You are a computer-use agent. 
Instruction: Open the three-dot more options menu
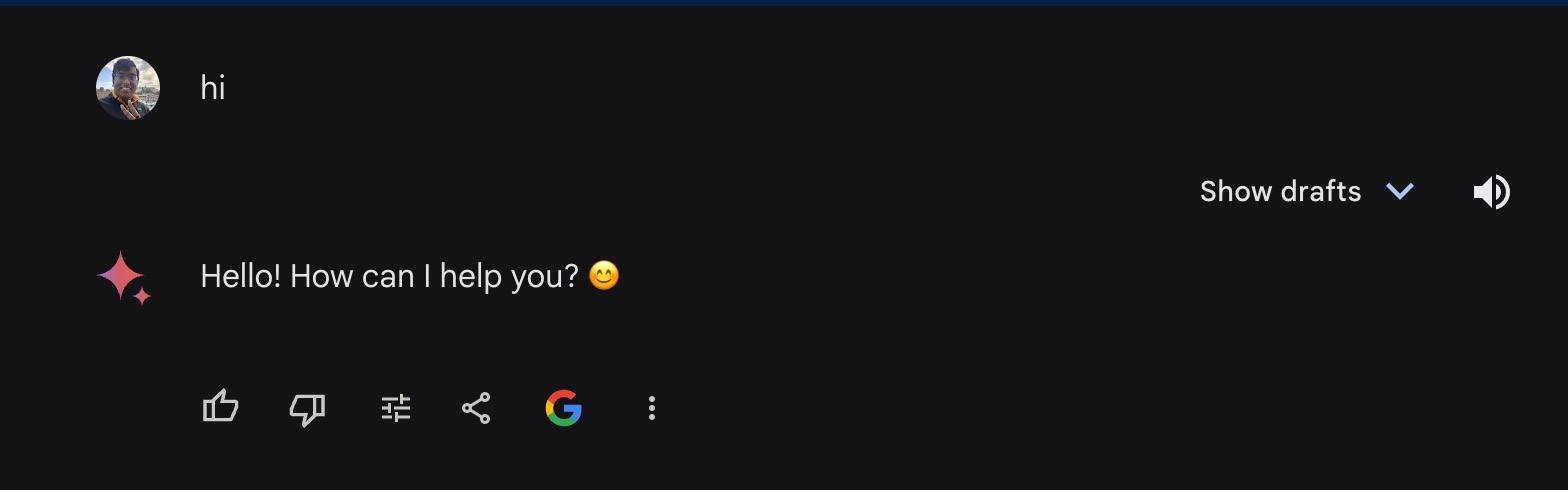(652, 408)
